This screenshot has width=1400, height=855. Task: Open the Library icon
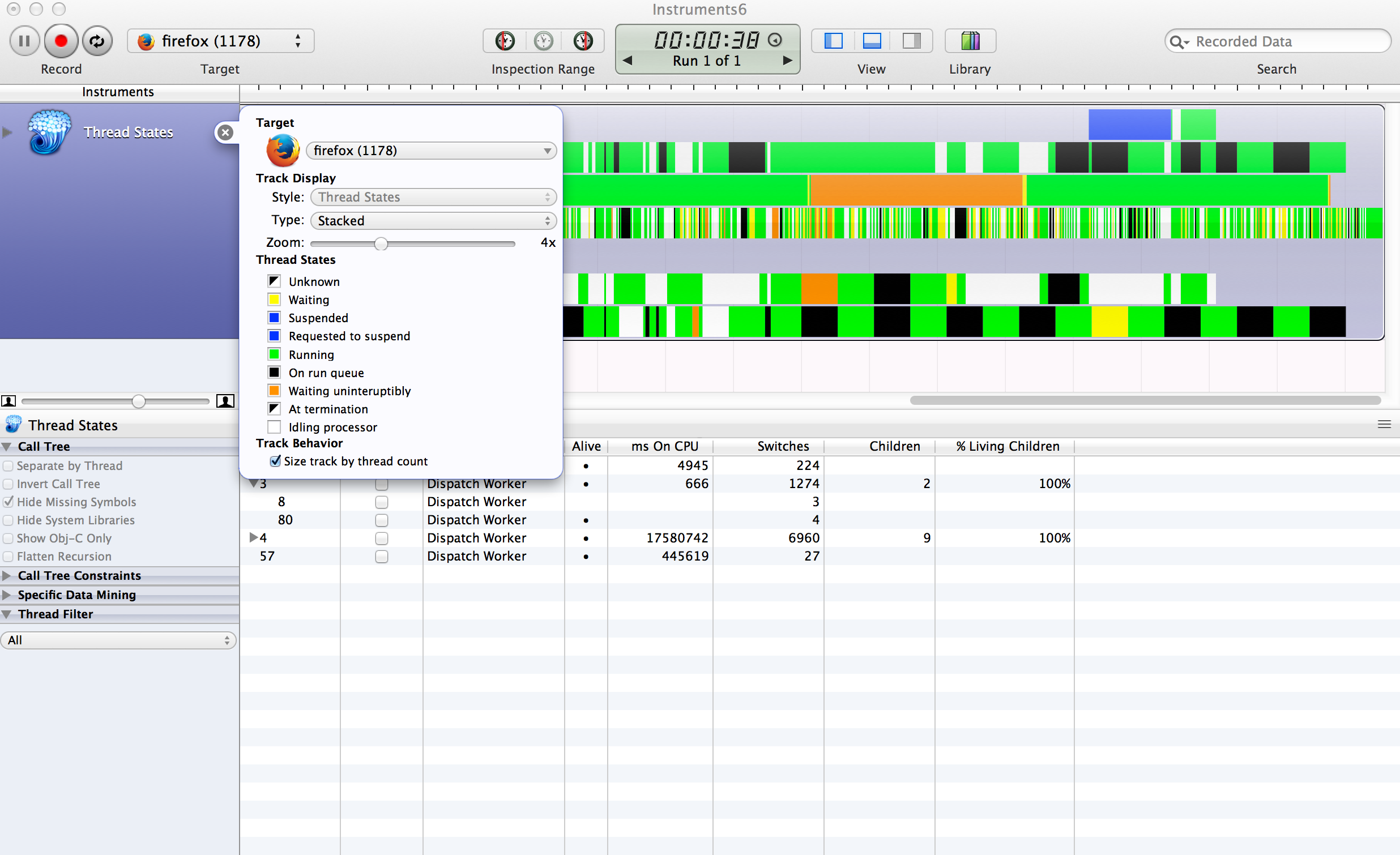click(x=970, y=41)
